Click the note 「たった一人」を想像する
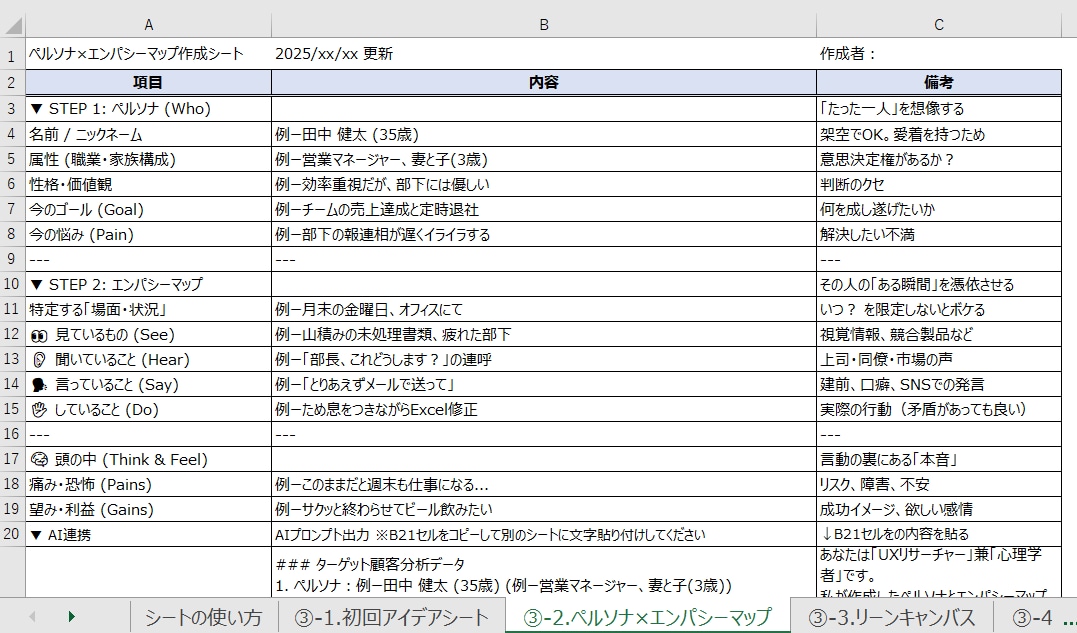This screenshot has width=1077, height=633. tap(939, 108)
